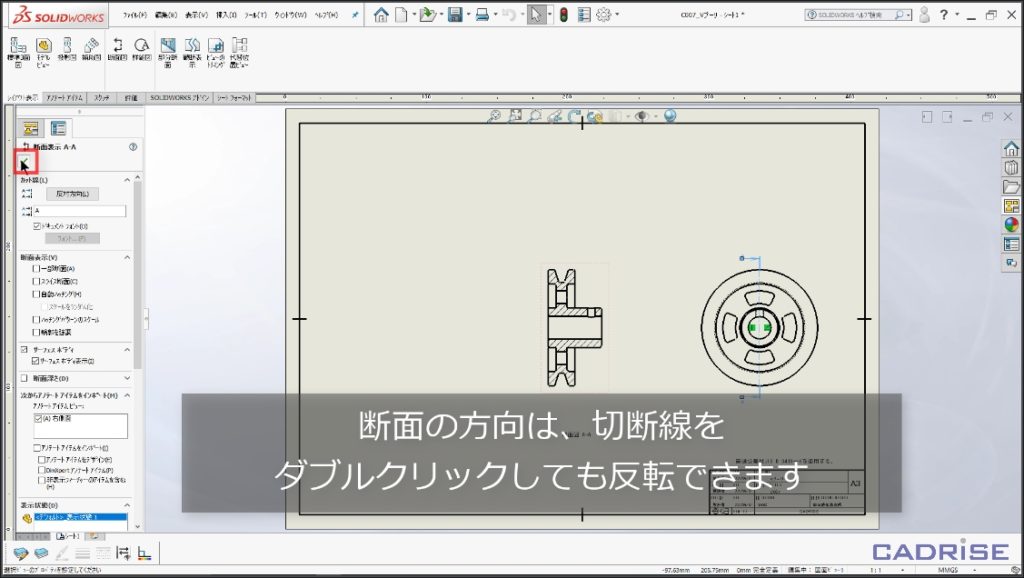Open the dropdown arrow beside Print icon
Viewport: 1024px width, 578px height.
tap(497, 15)
